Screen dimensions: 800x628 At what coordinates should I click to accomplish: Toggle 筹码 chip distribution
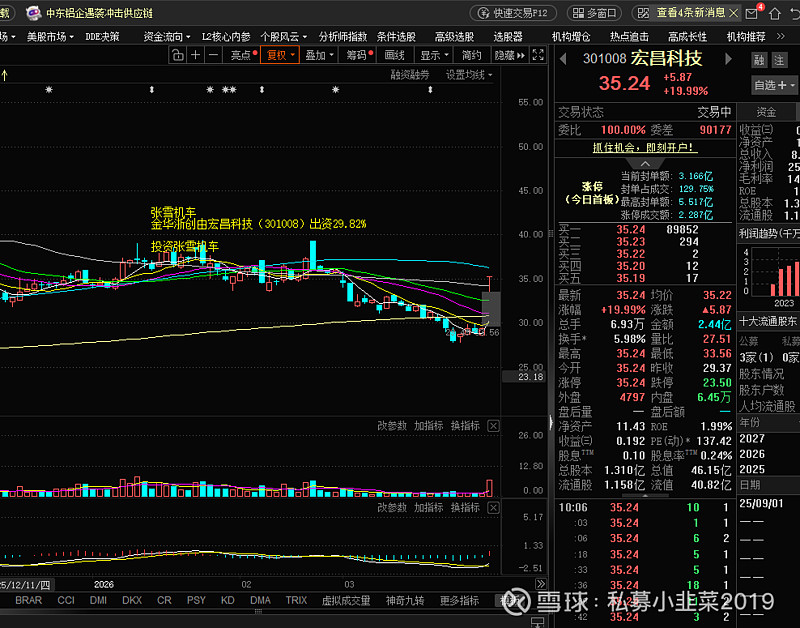tap(359, 55)
